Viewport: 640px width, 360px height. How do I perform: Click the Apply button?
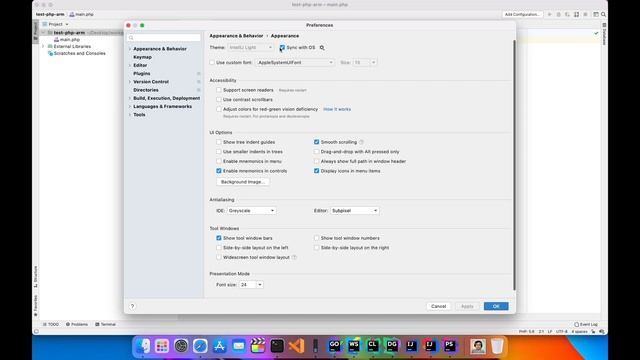tap(467, 306)
